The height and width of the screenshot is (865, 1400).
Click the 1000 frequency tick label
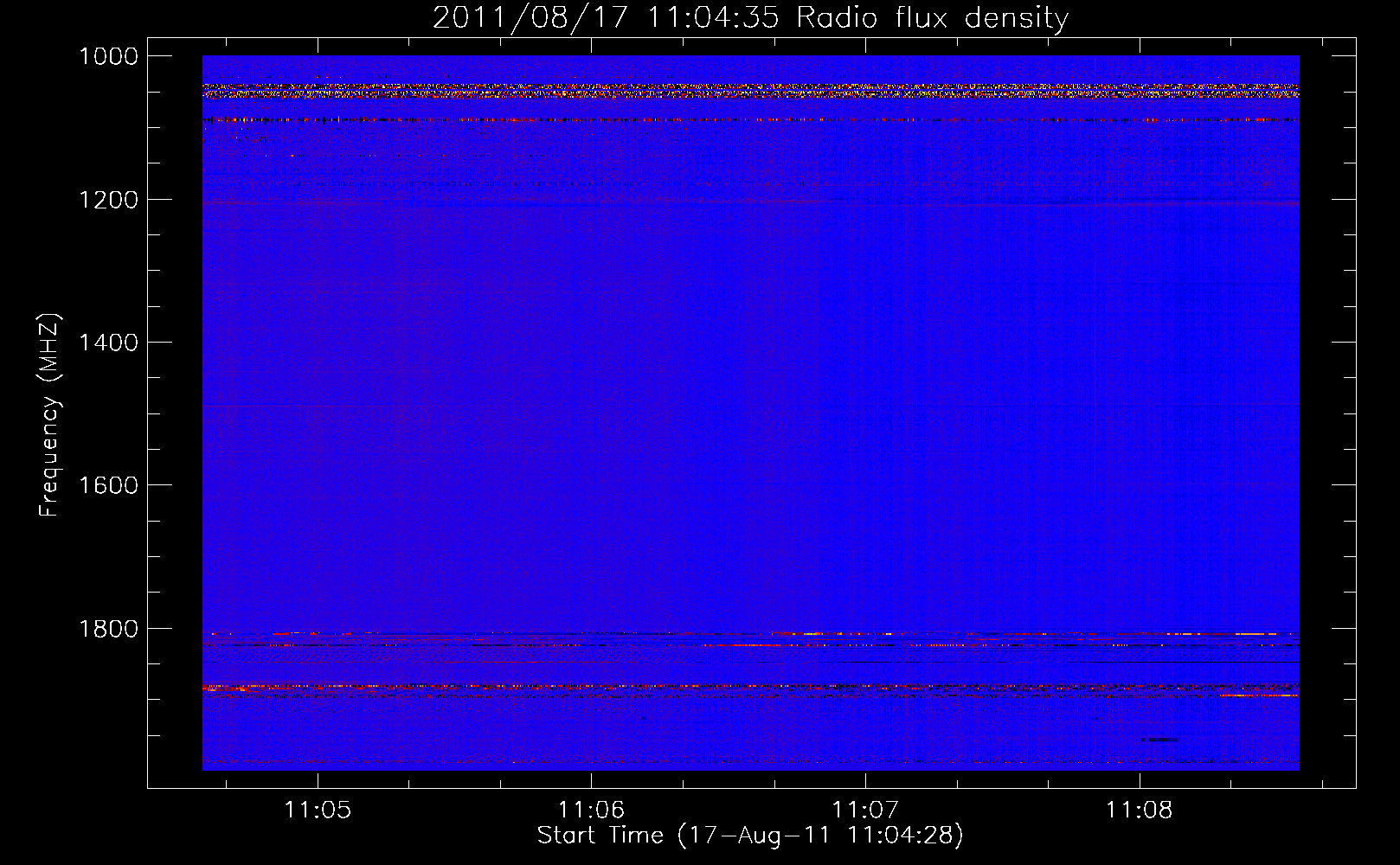click(109, 56)
